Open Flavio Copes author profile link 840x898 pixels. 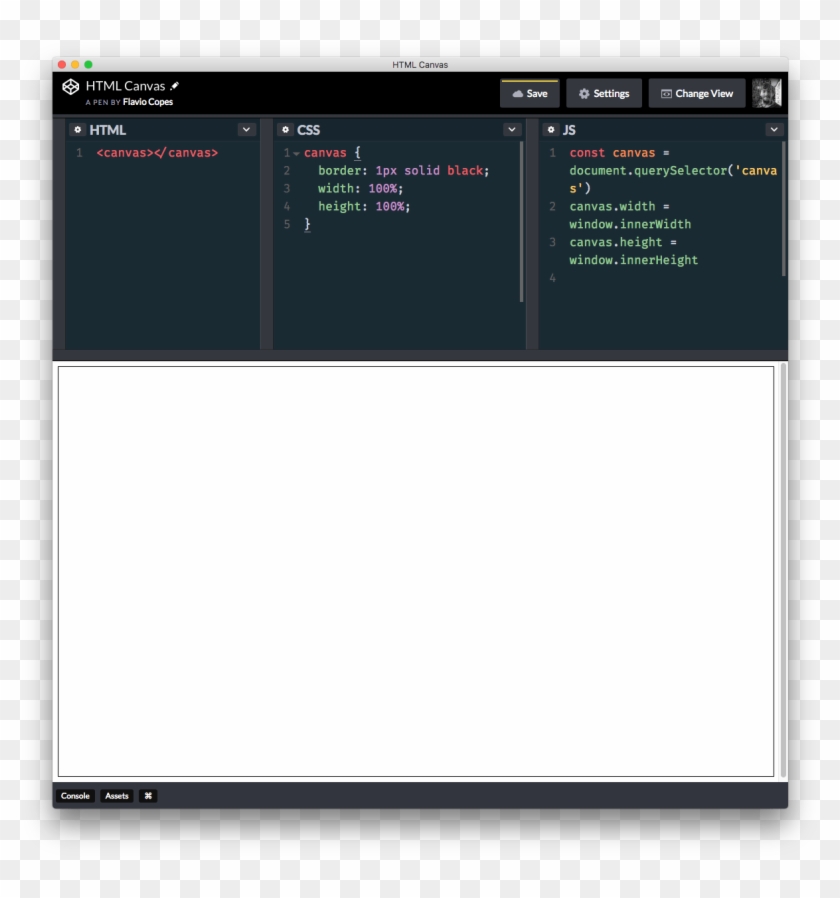(147, 102)
